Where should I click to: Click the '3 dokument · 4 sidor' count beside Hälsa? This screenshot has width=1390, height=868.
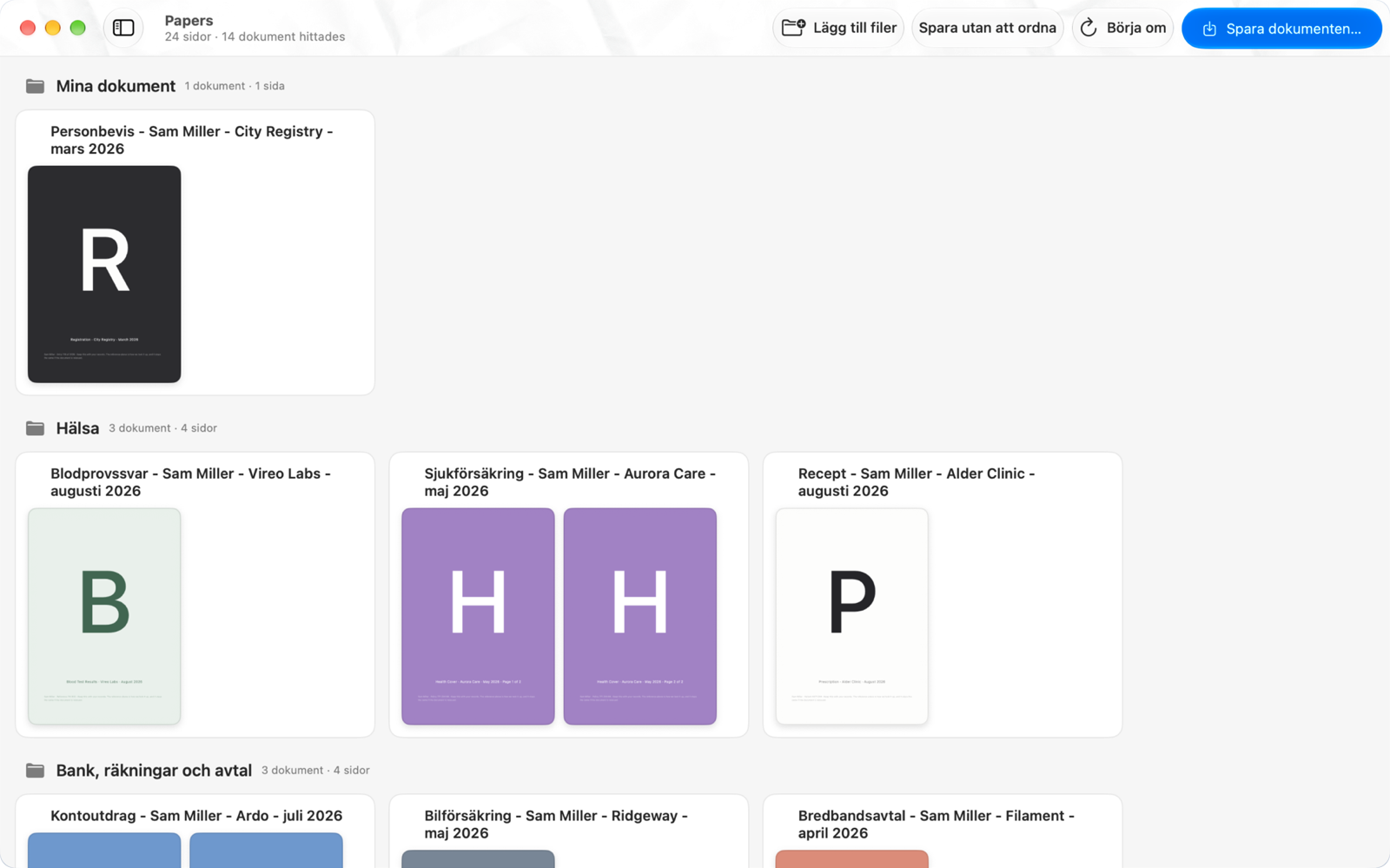coord(162,428)
